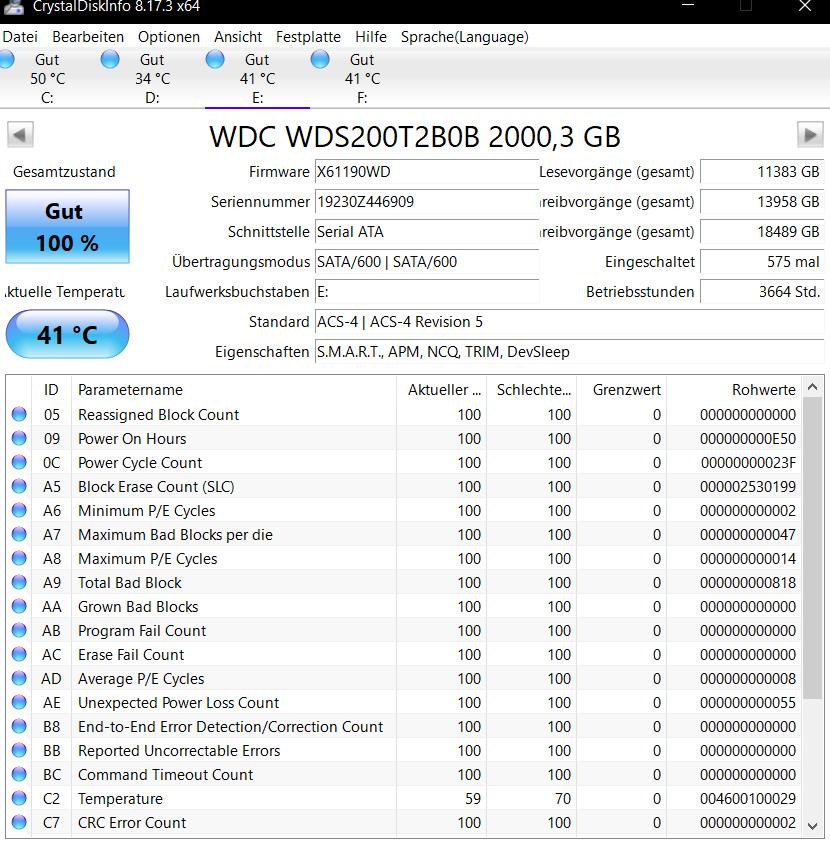The width and height of the screenshot is (830, 842).
Task: Click status icon of Minimum P/E Cycles
Action: pos(19,510)
